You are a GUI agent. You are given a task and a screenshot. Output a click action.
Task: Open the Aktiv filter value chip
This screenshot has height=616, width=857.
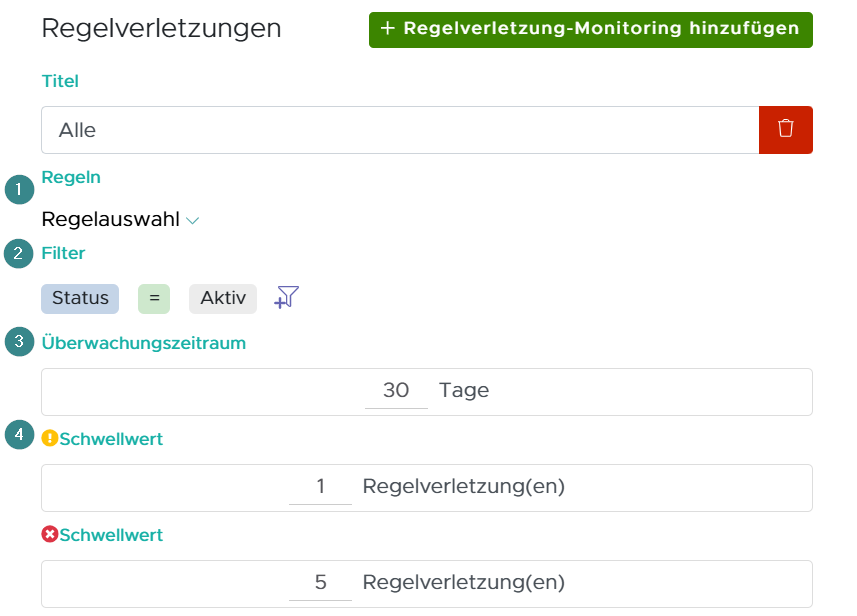222,298
